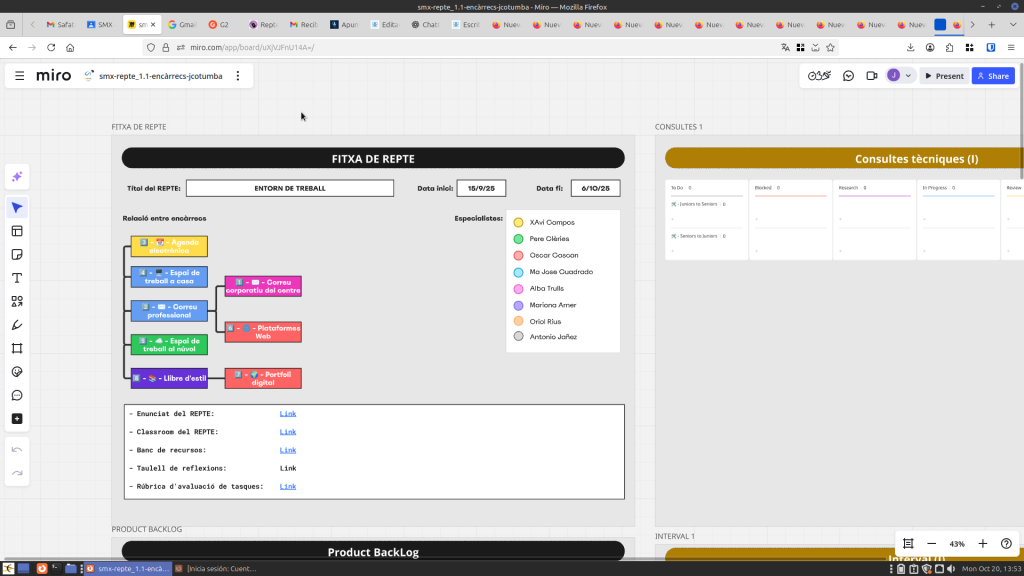Toggle the video call camera icon
1024x576 pixels.
[x=871, y=76]
